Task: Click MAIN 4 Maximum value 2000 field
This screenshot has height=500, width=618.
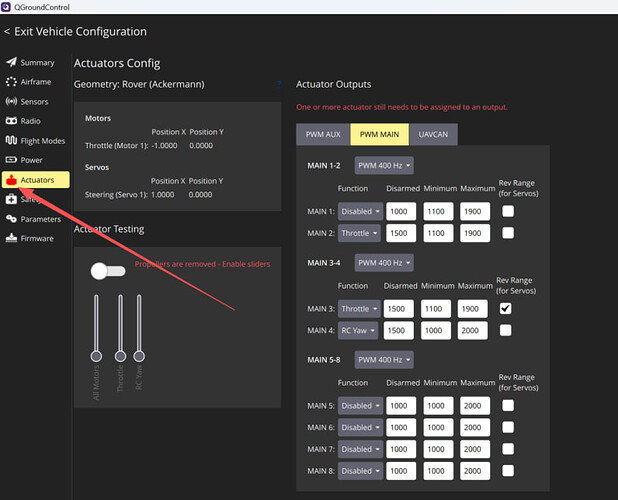Action: [473, 330]
